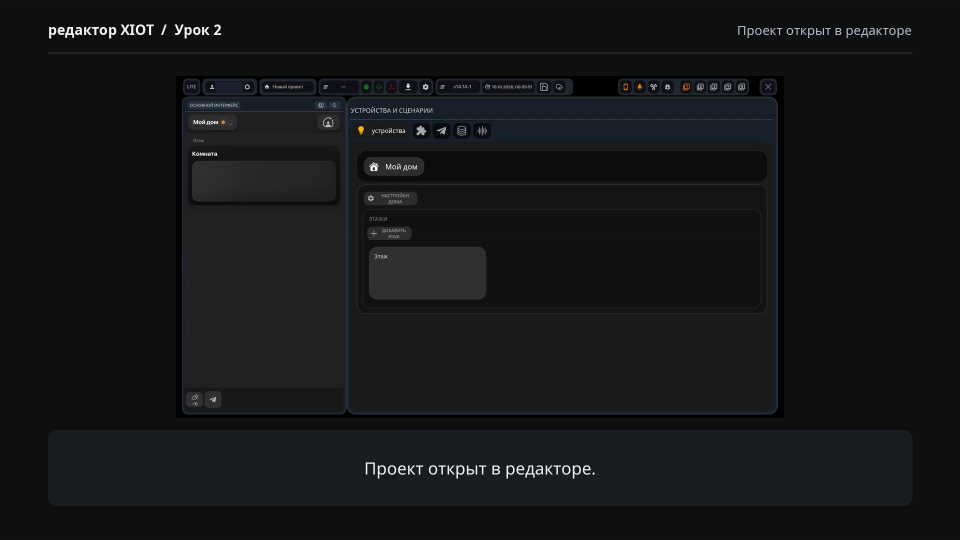This screenshot has width=960, height=540.
Task: Click the 'ОСНОВНОЙ ИНТЕРФЕЙС' panel label
Action: [x=214, y=105]
